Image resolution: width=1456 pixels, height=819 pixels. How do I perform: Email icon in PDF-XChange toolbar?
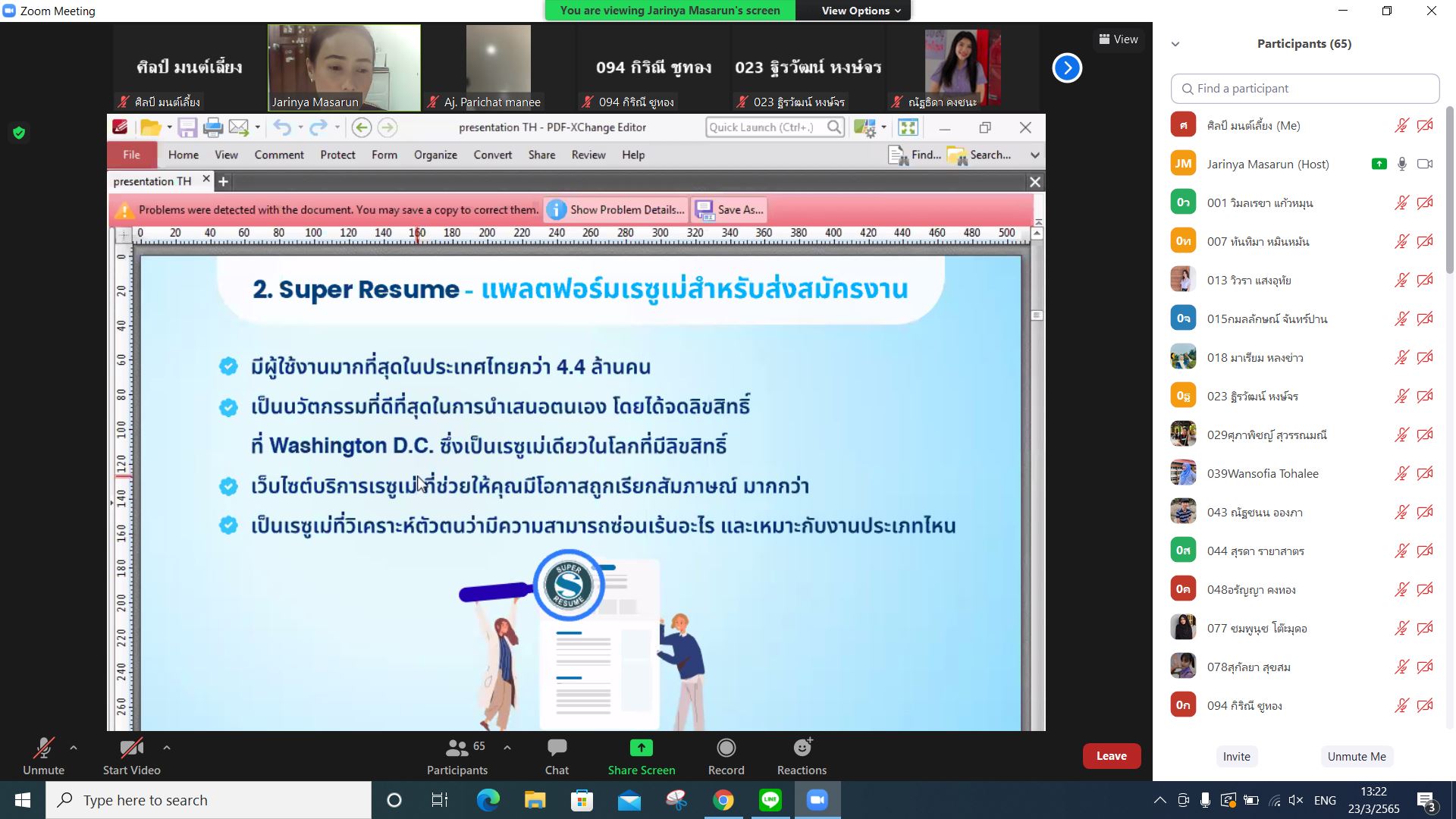239,127
